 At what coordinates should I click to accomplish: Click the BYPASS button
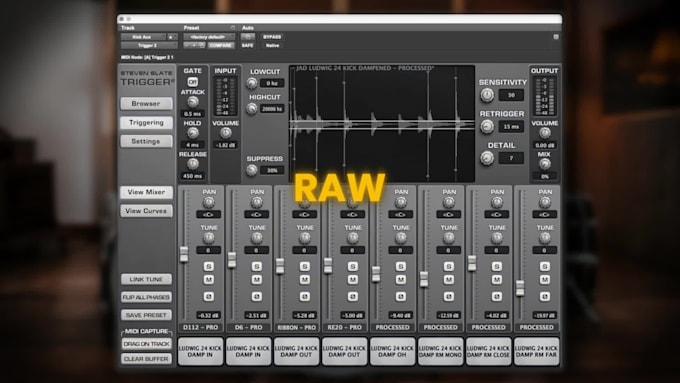pyautogui.click(x=272, y=37)
